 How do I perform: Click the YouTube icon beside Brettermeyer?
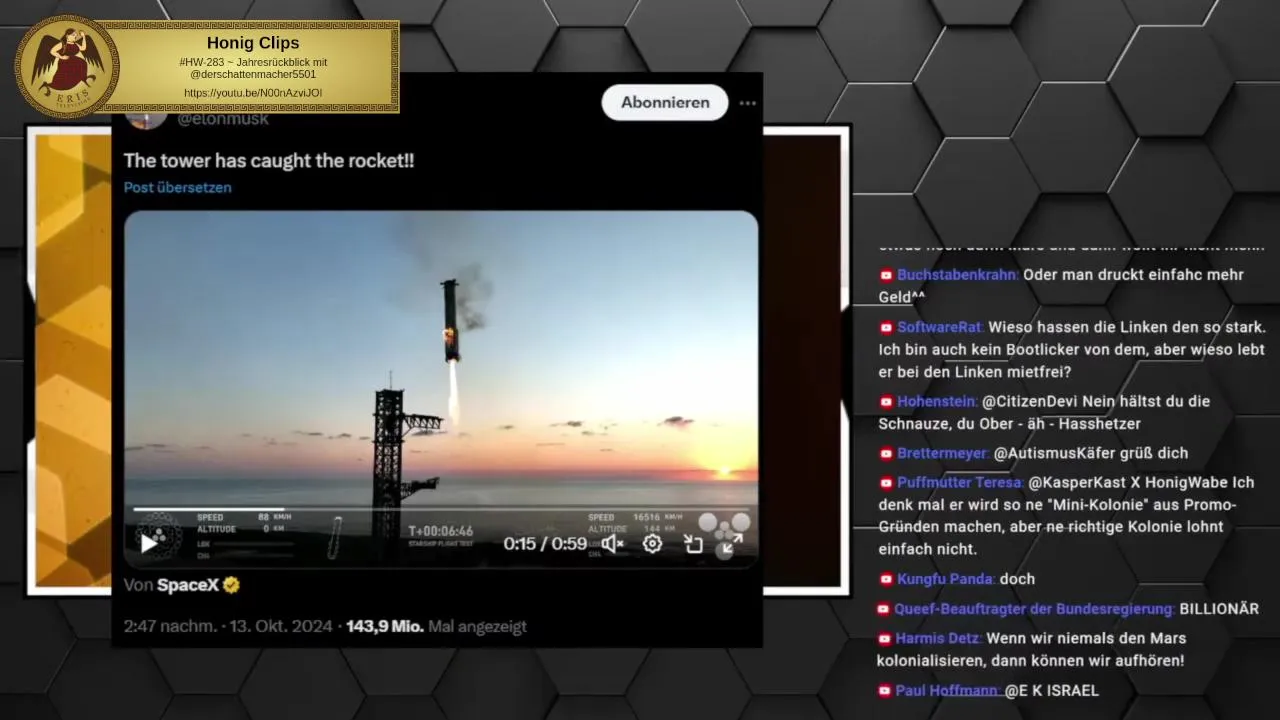886,453
